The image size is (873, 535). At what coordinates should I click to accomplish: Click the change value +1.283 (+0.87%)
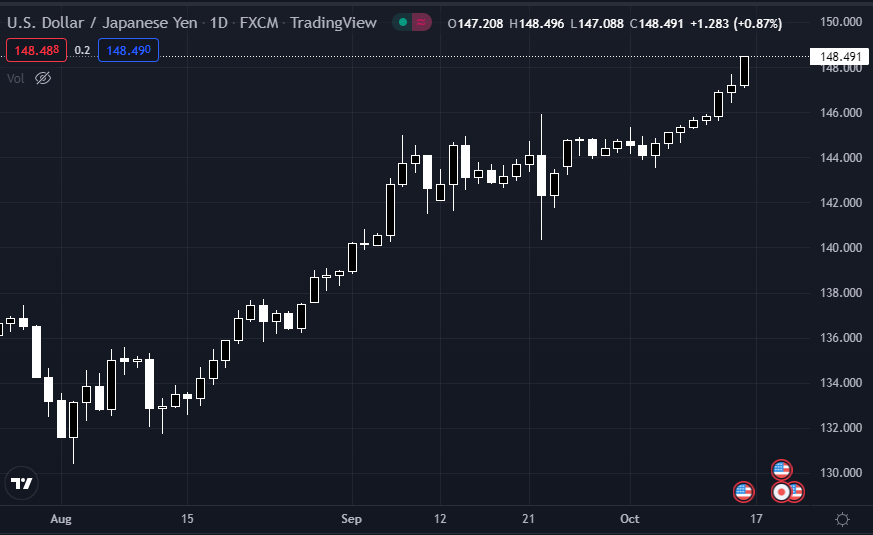coord(736,23)
